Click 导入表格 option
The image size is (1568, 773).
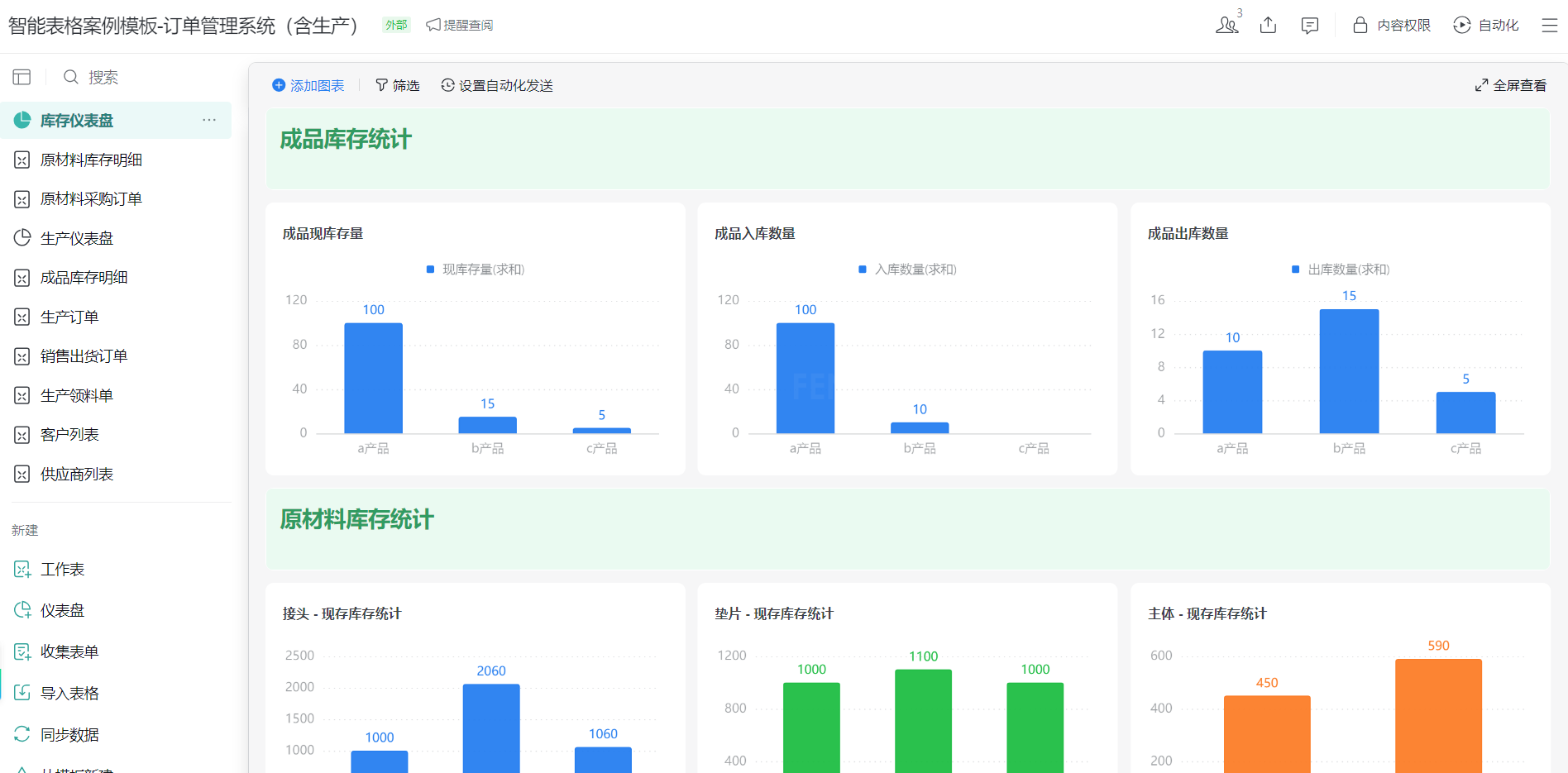tap(116, 694)
